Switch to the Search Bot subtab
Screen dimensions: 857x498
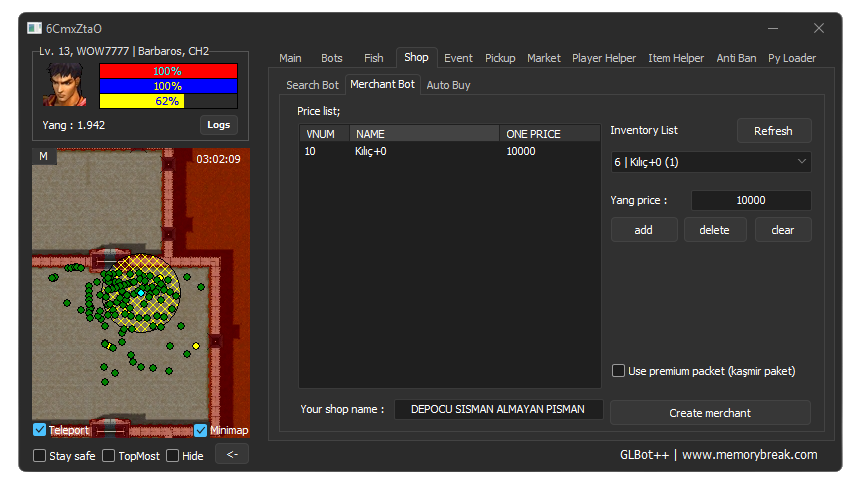pyautogui.click(x=312, y=85)
